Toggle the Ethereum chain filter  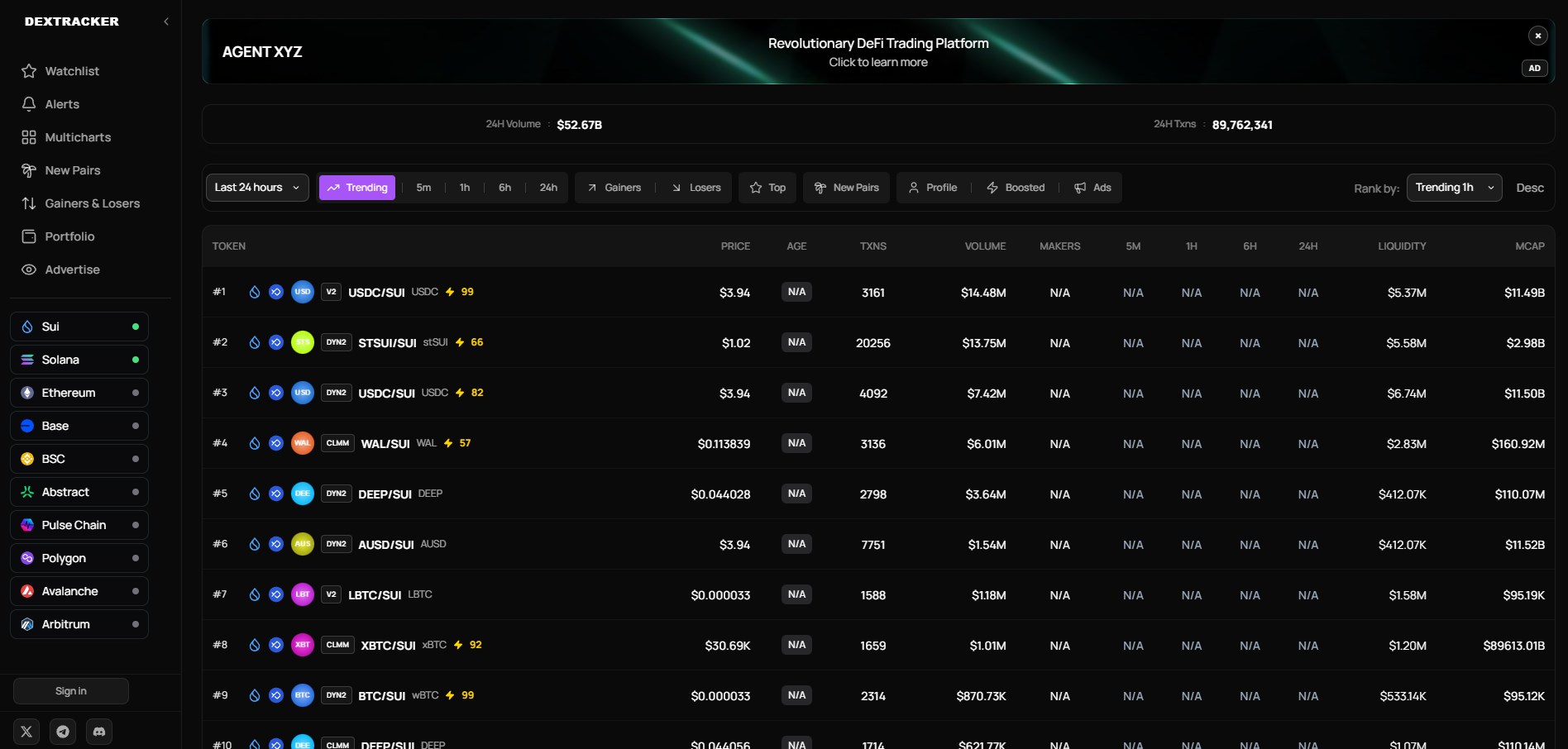79,393
